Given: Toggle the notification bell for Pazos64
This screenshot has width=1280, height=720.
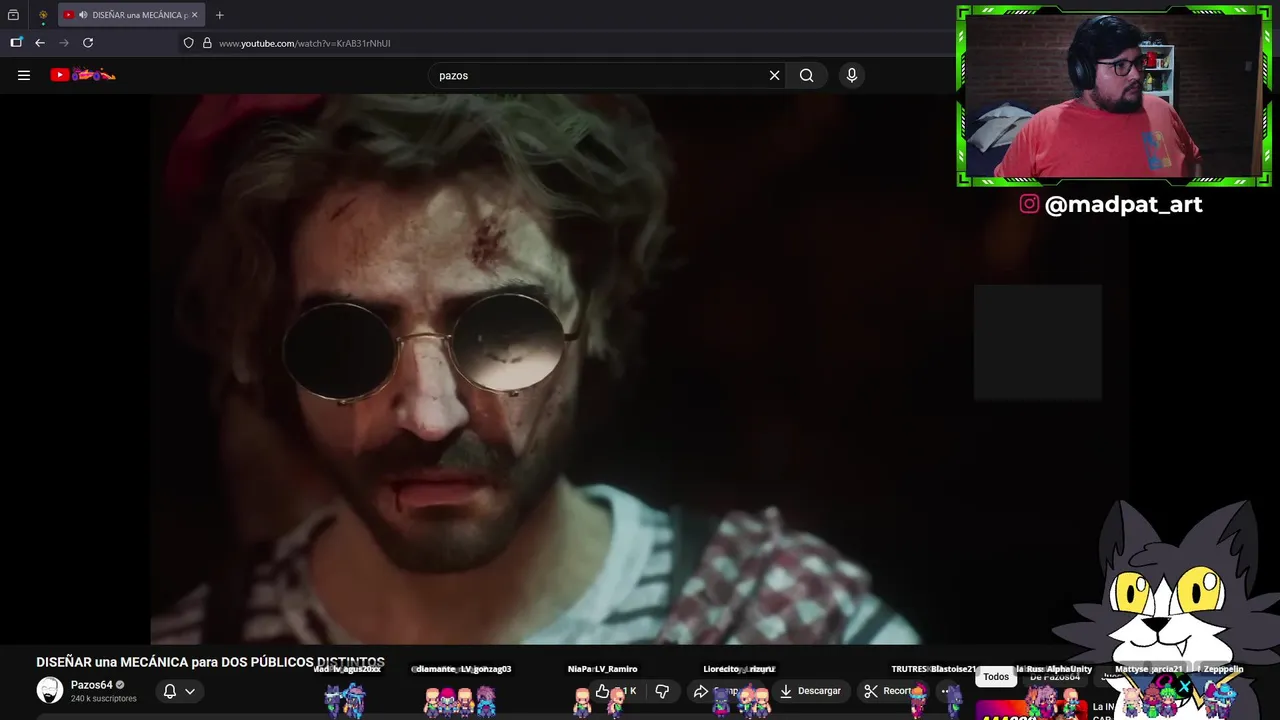Looking at the screenshot, I should coord(170,691).
